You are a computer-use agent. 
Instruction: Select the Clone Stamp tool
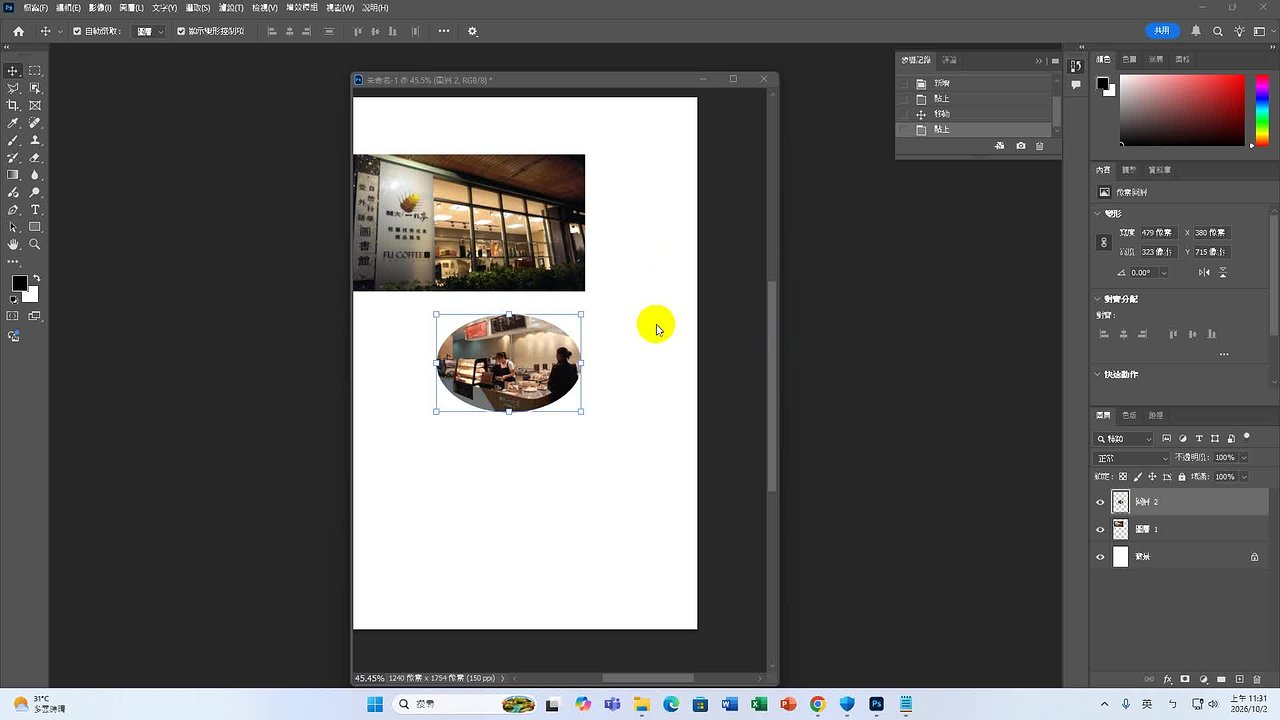click(35, 141)
